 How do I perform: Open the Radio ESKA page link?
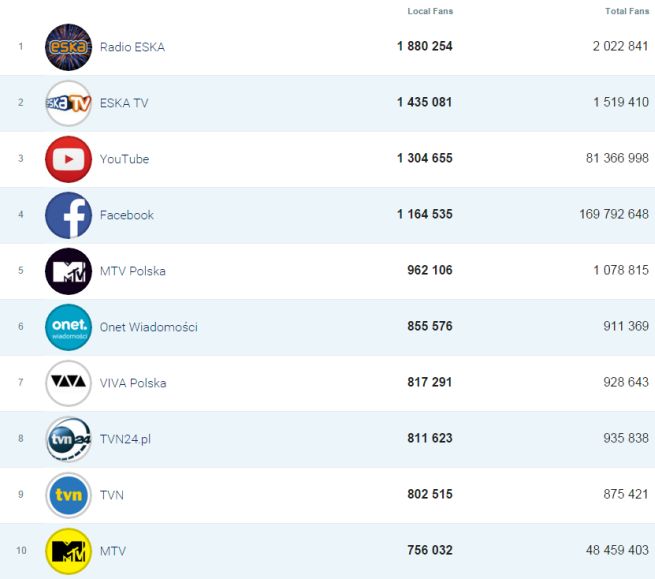(x=132, y=47)
